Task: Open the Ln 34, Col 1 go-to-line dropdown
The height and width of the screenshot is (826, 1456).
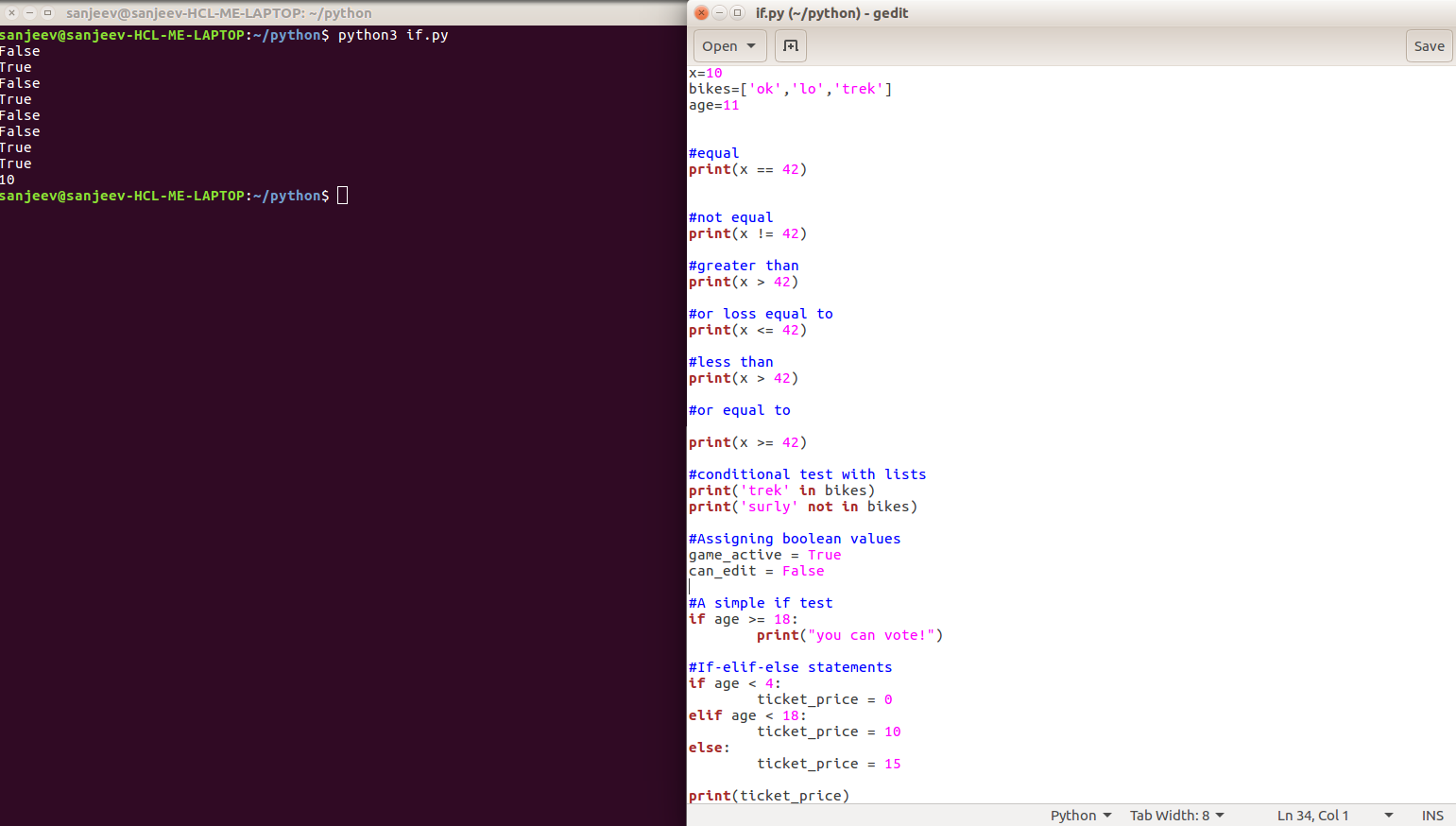Action: [1322, 815]
